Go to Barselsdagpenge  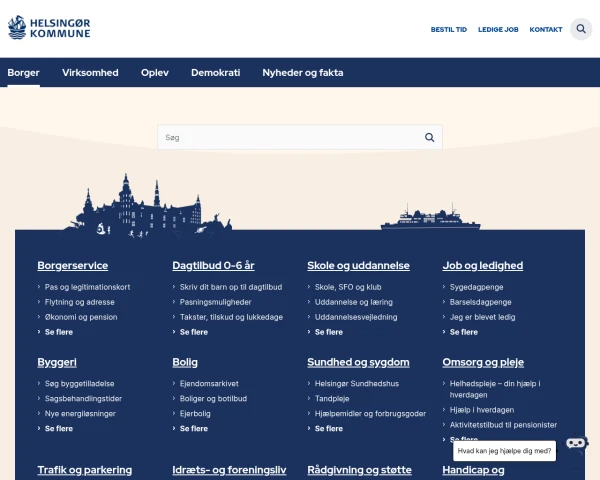point(481,302)
